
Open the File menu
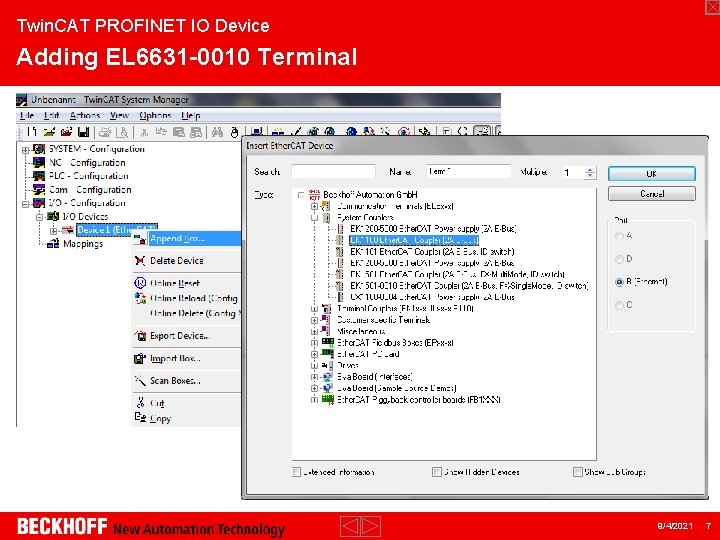tap(27, 115)
